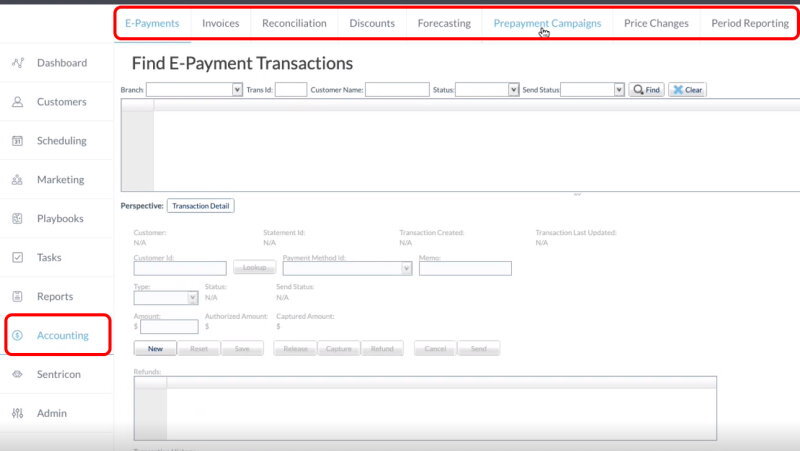The width and height of the screenshot is (800, 451).
Task: Open the Status filter dropdown
Action: pyautogui.click(x=513, y=90)
